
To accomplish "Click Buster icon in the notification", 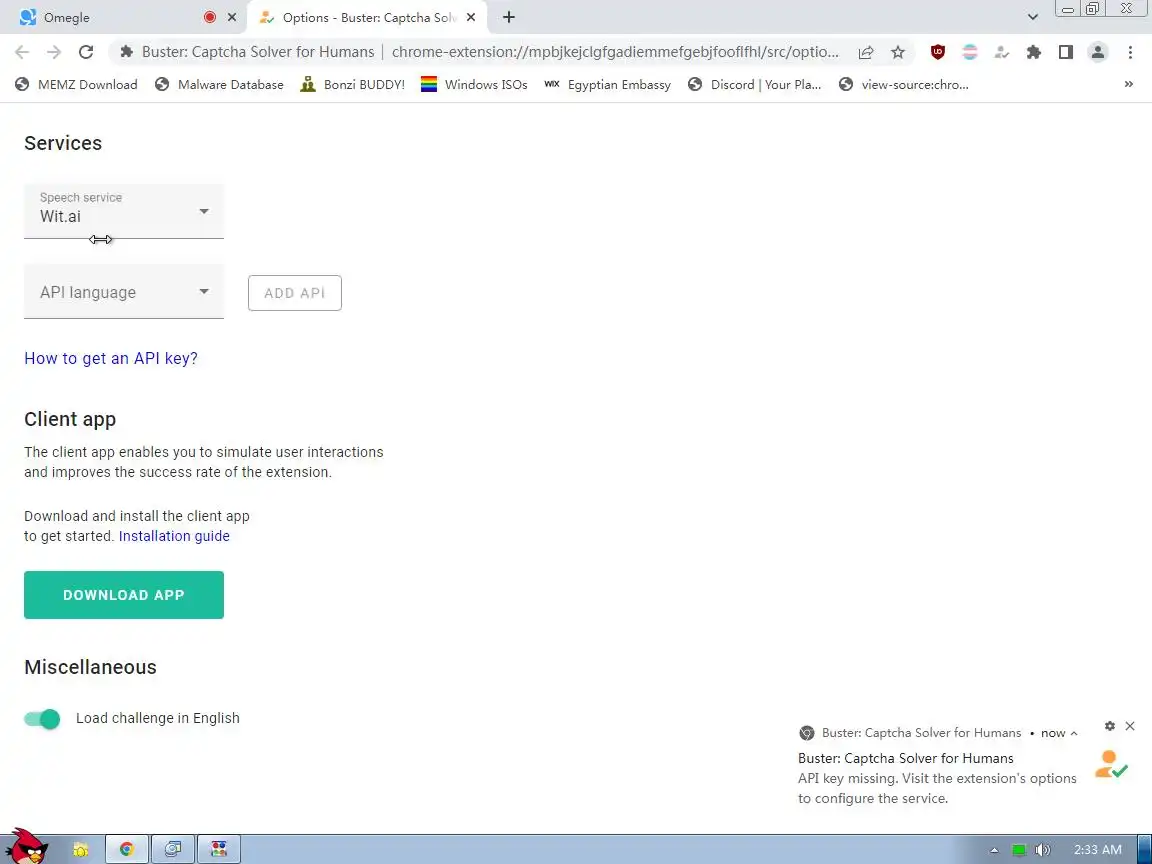I will [x=1110, y=765].
